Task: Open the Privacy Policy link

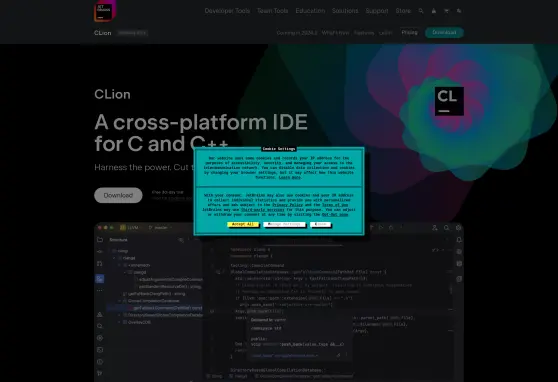Action: point(288,205)
